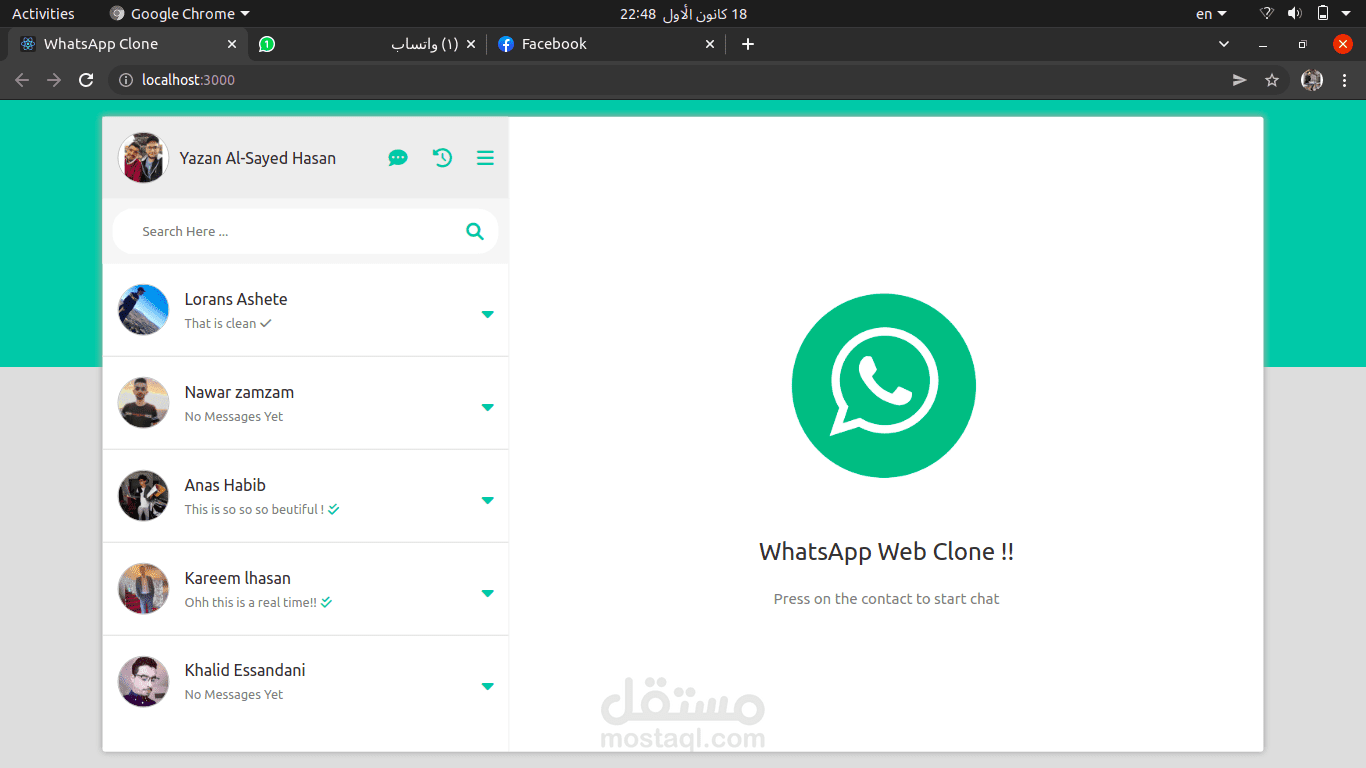Open a new chat with the speech bubble icon
1366x768 pixels.
tap(398, 157)
